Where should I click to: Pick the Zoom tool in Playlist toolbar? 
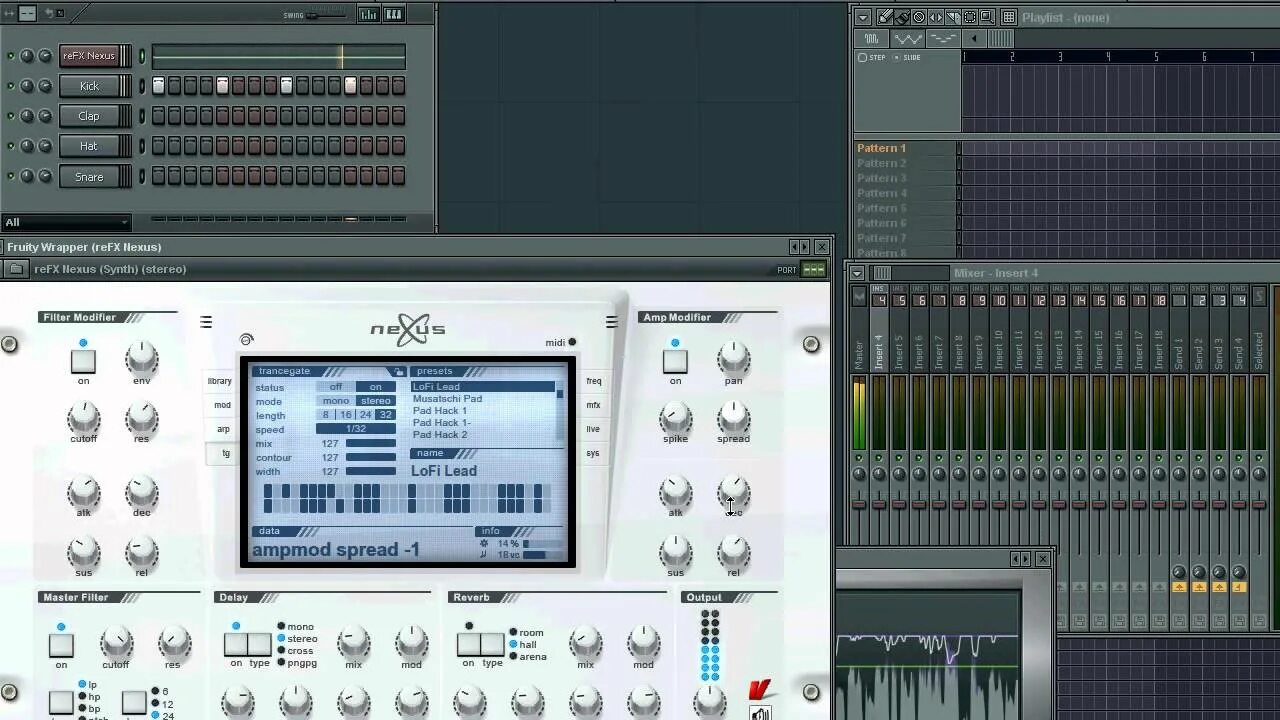click(987, 17)
